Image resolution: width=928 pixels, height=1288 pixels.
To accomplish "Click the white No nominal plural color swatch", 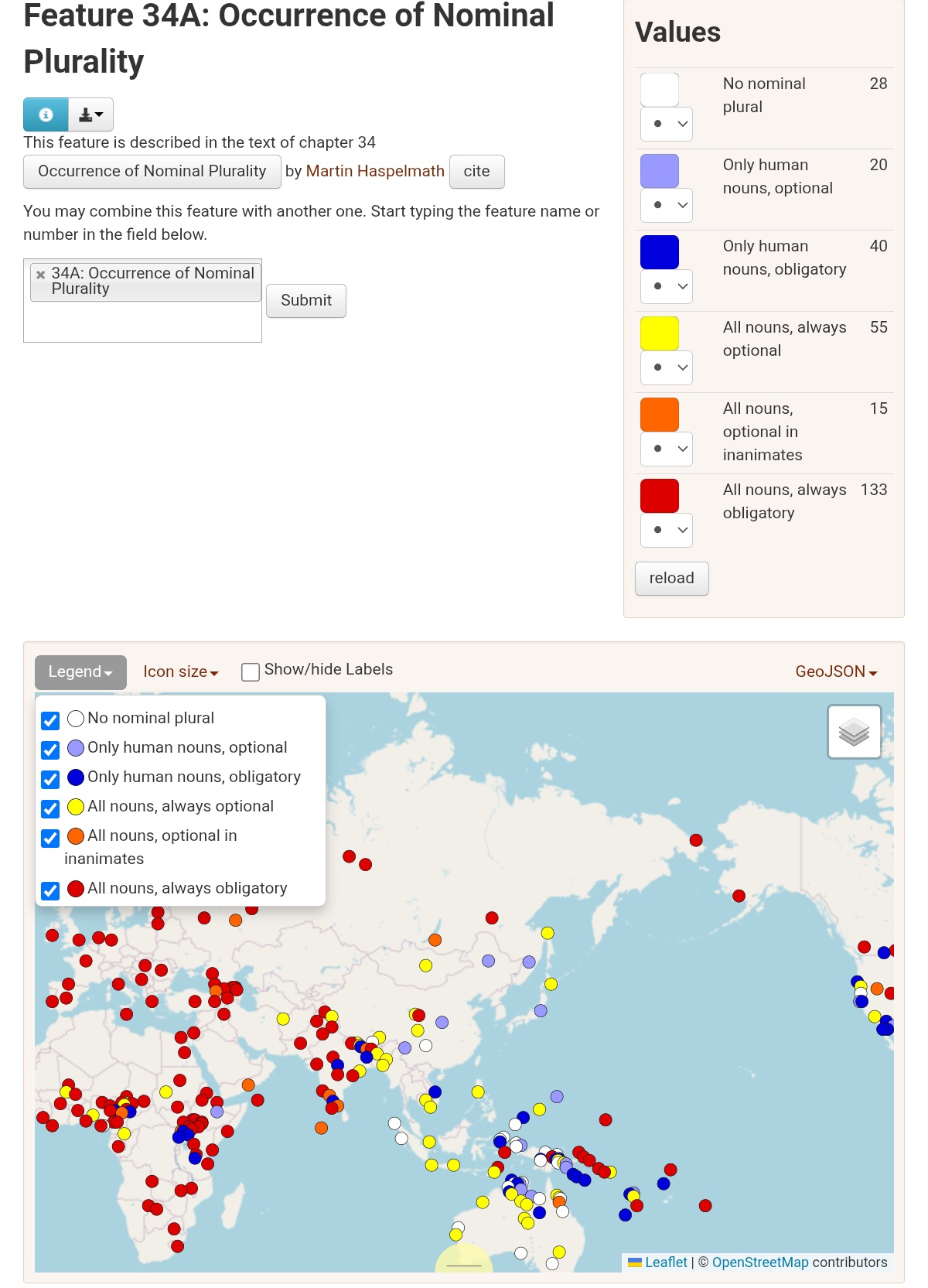I will pos(660,90).
